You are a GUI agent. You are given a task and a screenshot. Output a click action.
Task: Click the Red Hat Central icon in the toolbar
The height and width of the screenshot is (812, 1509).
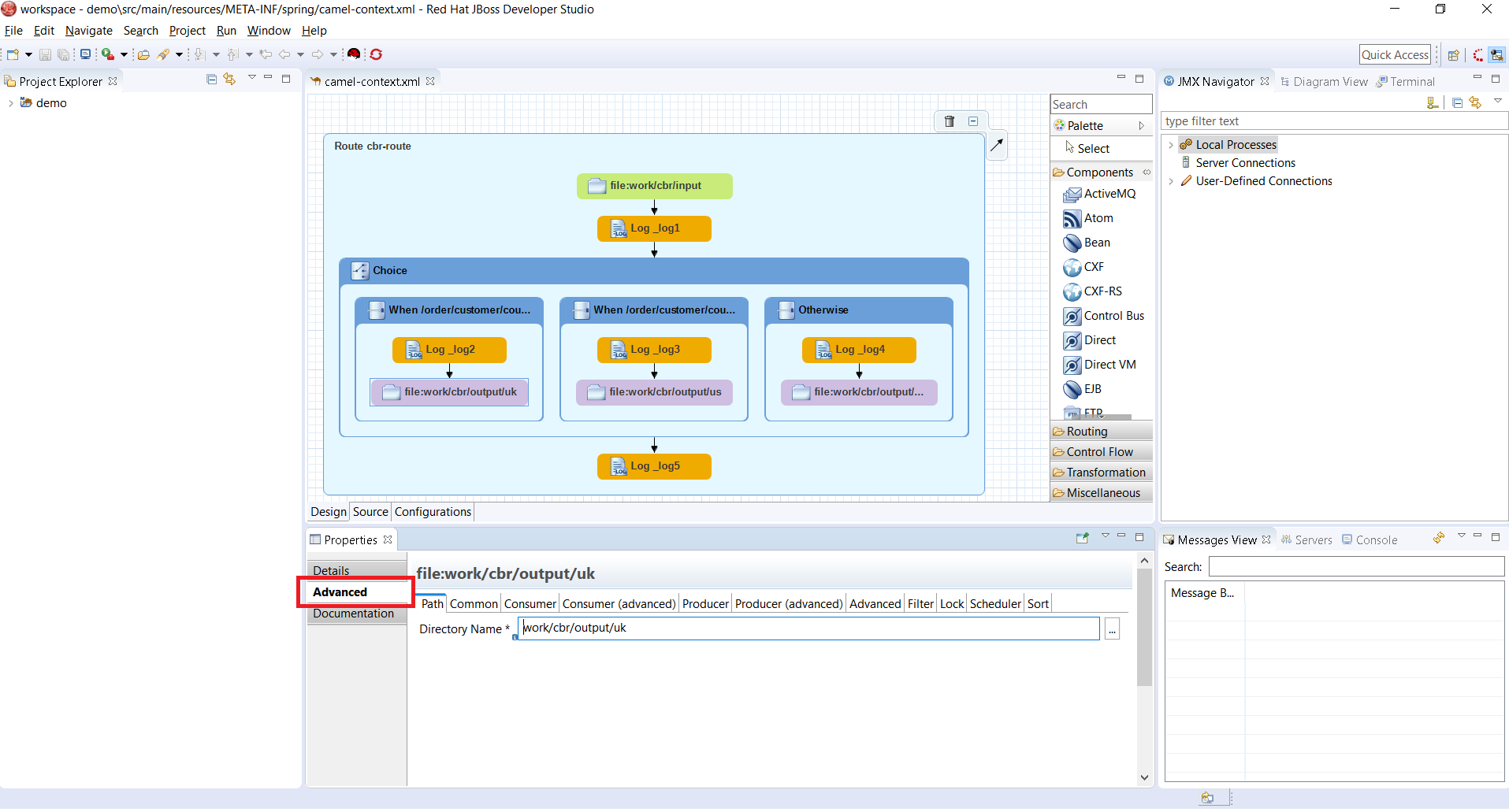tap(354, 54)
